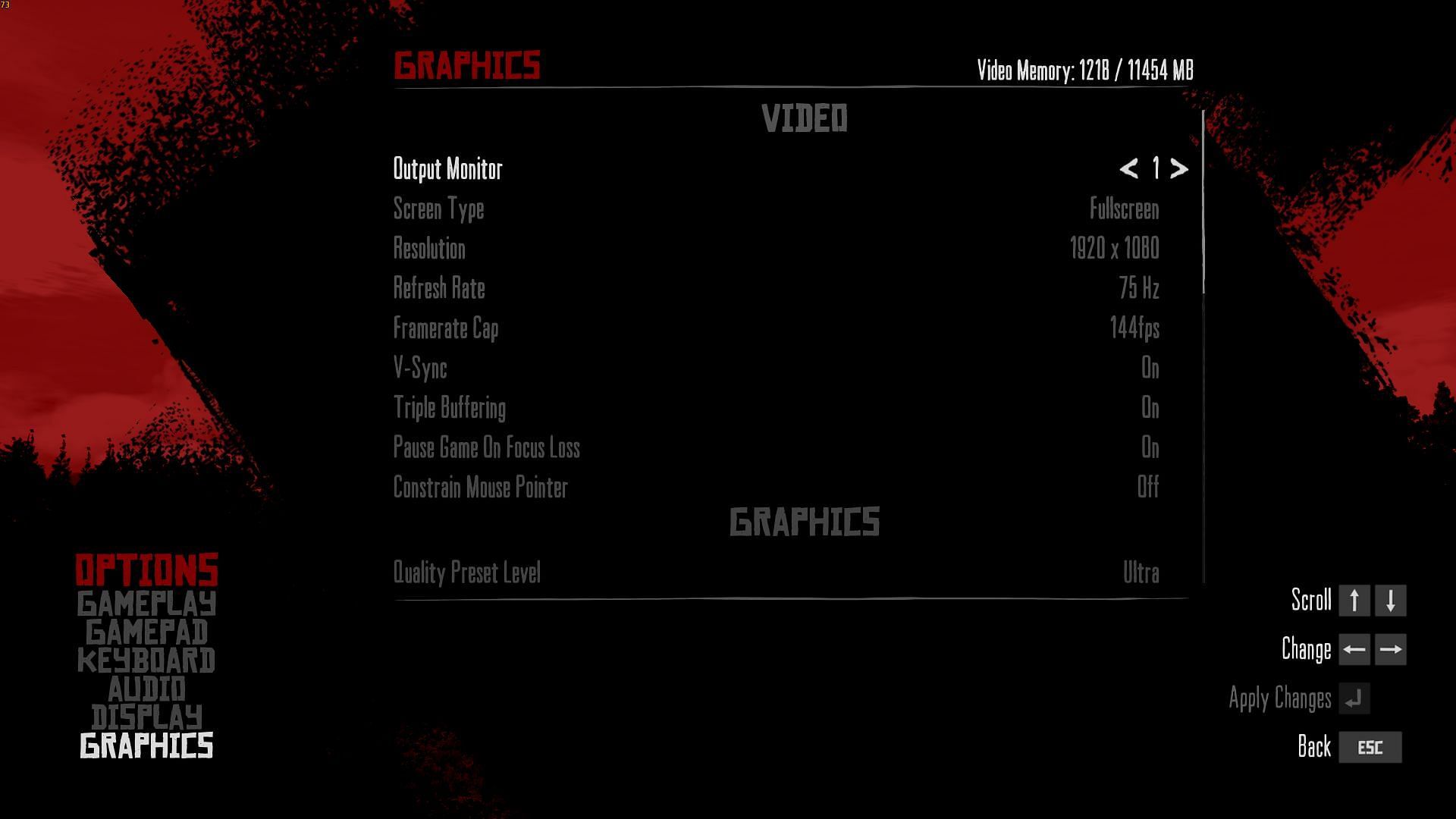Click the change left arrow button
Image resolution: width=1456 pixels, height=819 pixels.
click(x=1354, y=649)
